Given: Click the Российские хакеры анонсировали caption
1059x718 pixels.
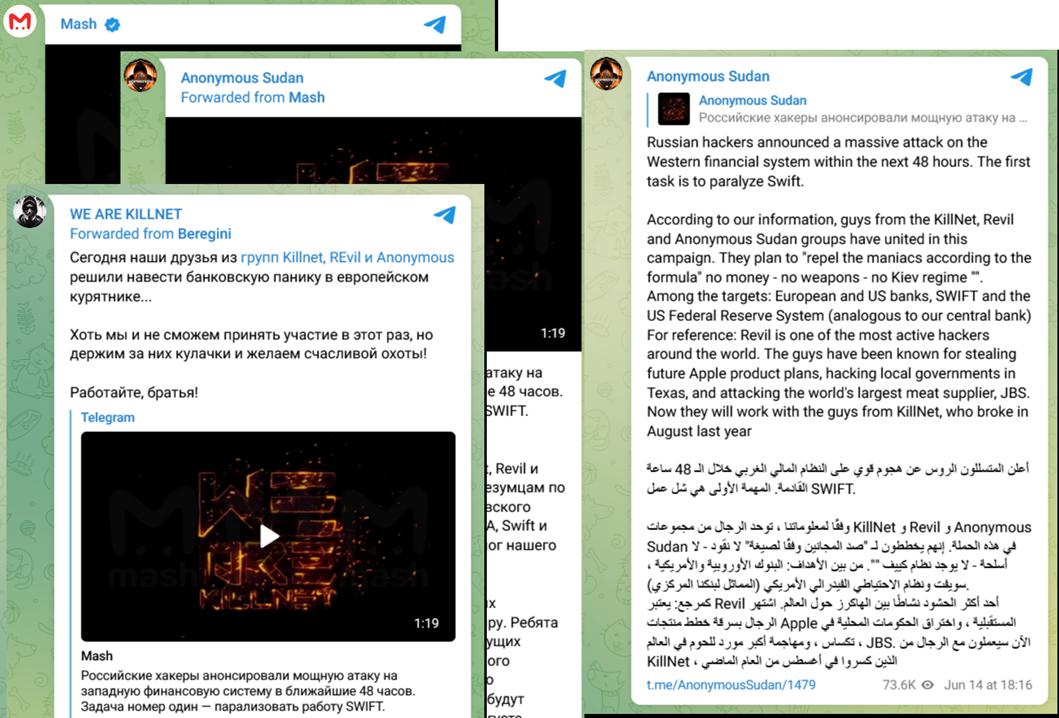Looking at the screenshot, I should [x=249, y=691].
